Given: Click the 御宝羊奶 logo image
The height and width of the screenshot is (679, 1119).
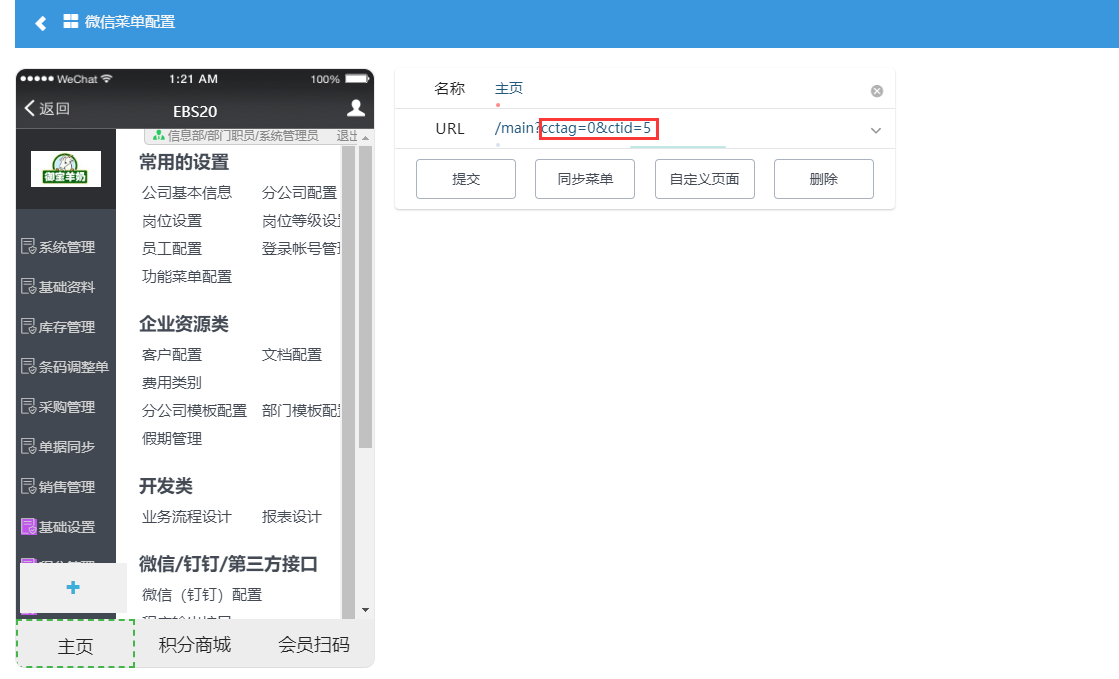Looking at the screenshot, I should click(66, 169).
